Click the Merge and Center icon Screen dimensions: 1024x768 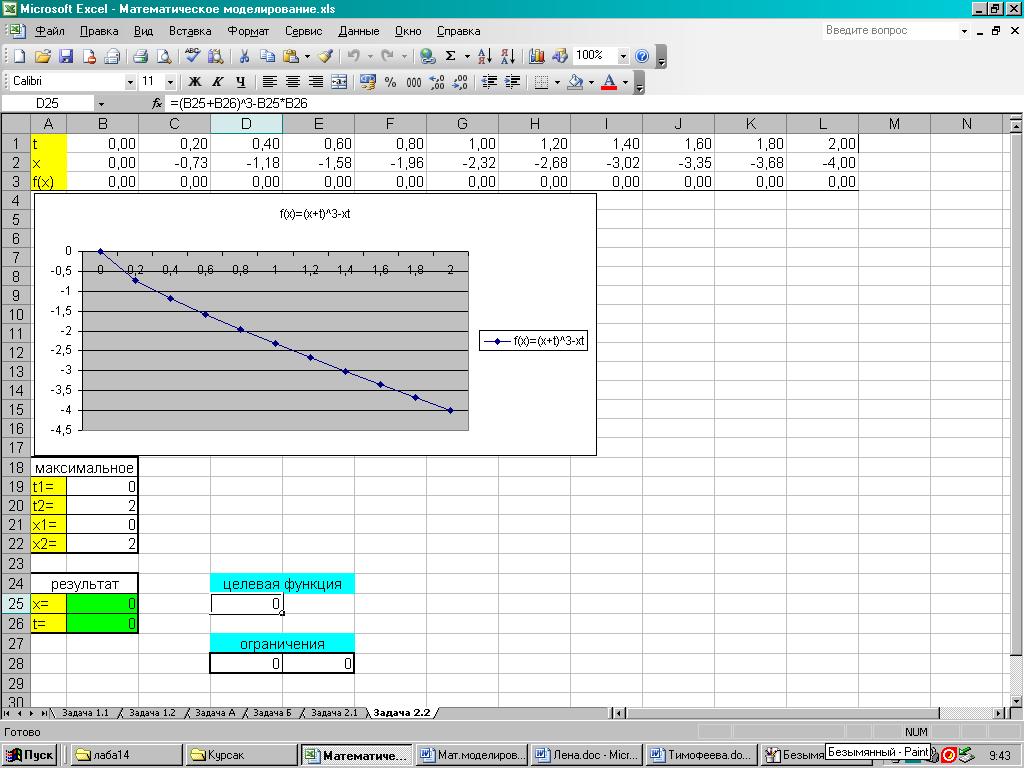[x=339, y=82]
